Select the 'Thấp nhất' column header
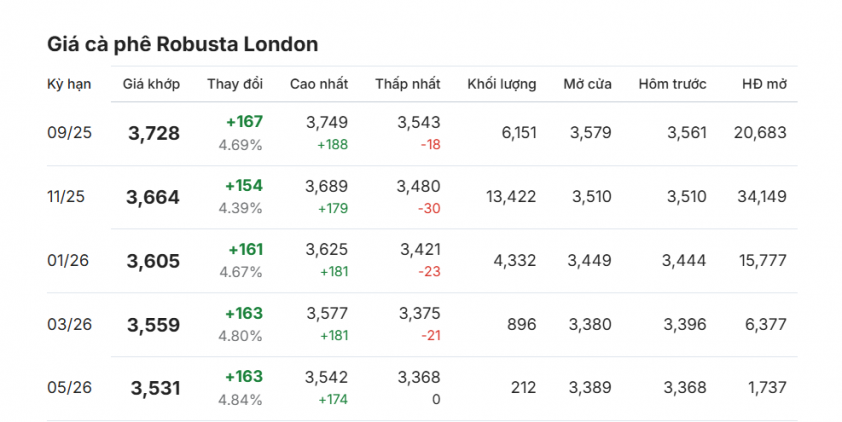842x422 pixels. point(408,84)
